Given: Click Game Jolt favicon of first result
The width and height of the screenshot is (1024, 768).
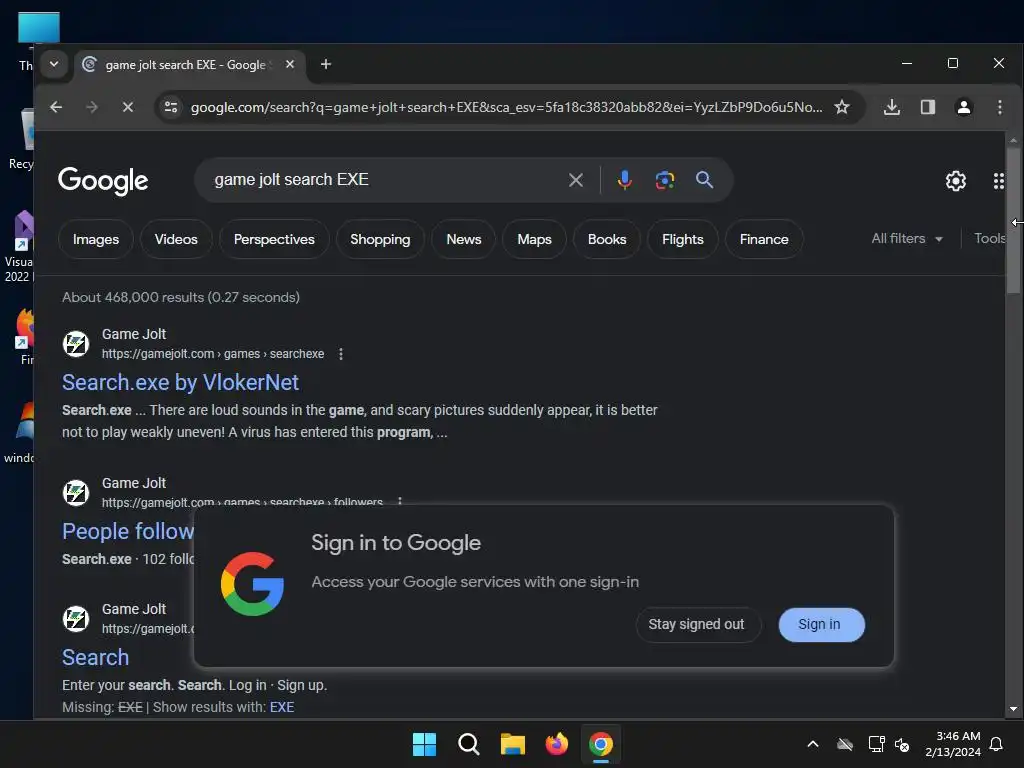Looking at the screenshot, I should click(76, 344).
